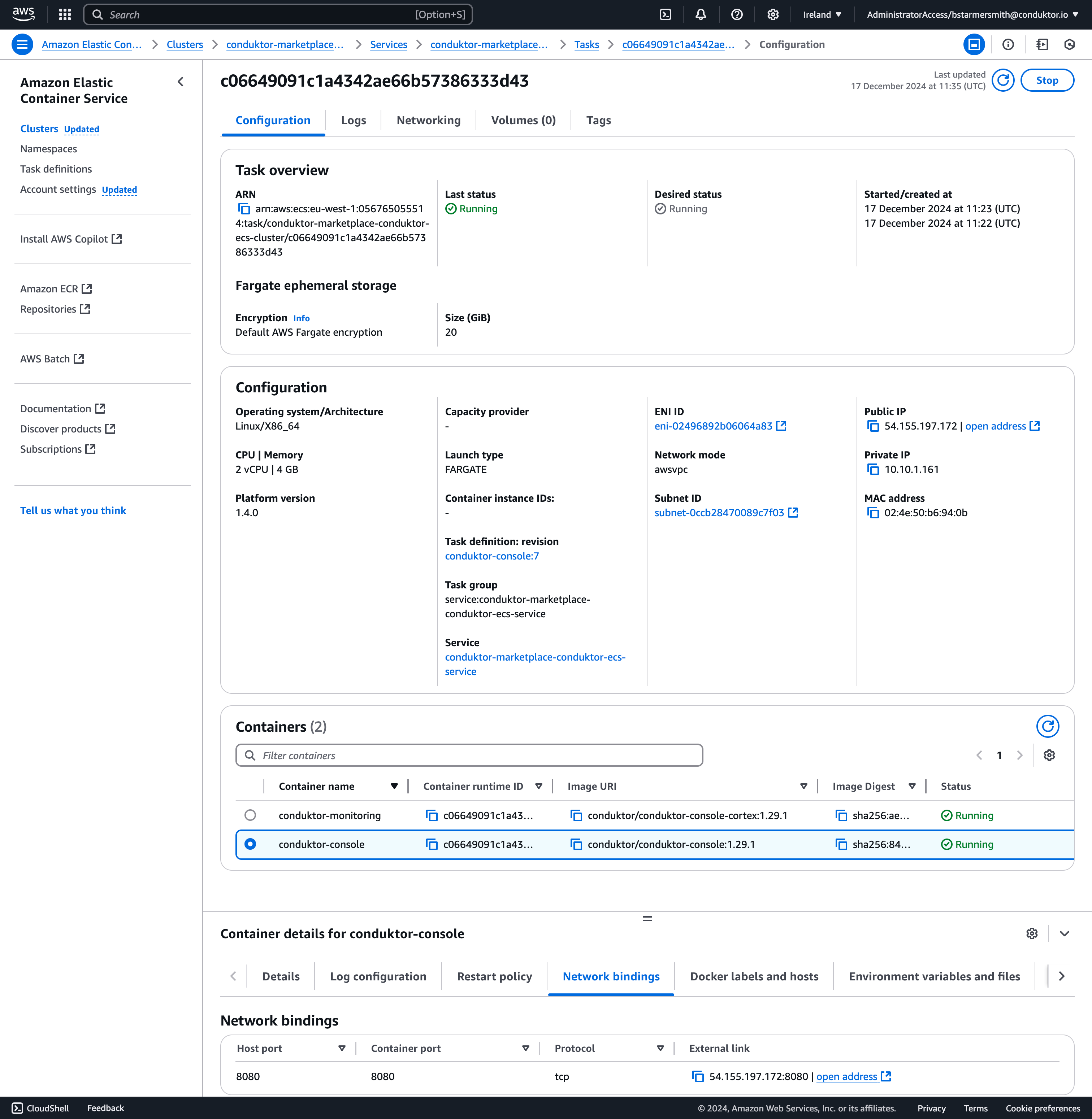Open the Container name sort dropdown
Viewport: 1092px width, 1119px height.
point(395,786)
